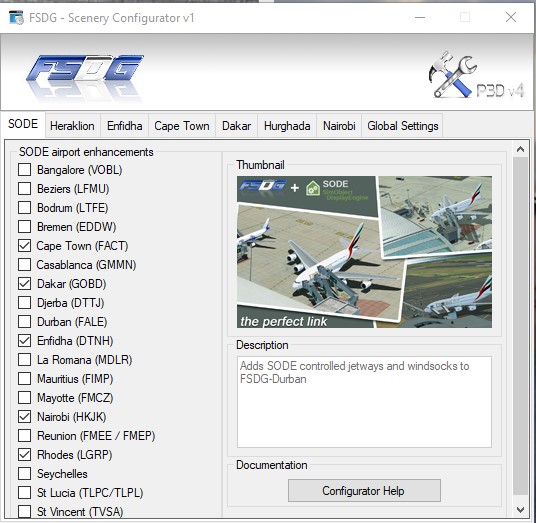Select the SODE tab
The width and height of the screenshot is (536, 523).
click(x=23, y=124)
